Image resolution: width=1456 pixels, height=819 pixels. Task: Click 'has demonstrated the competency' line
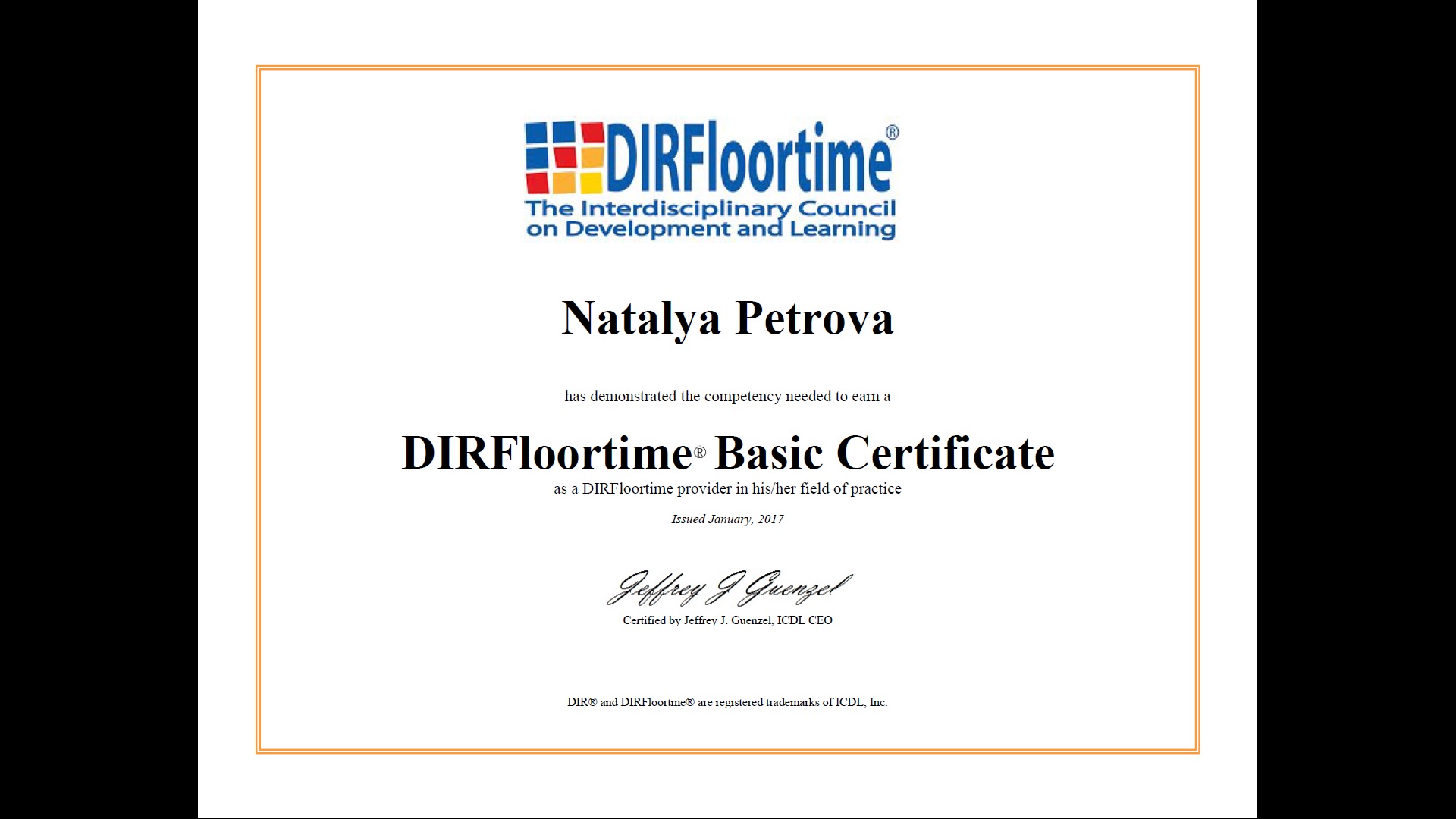coord(727,396)
